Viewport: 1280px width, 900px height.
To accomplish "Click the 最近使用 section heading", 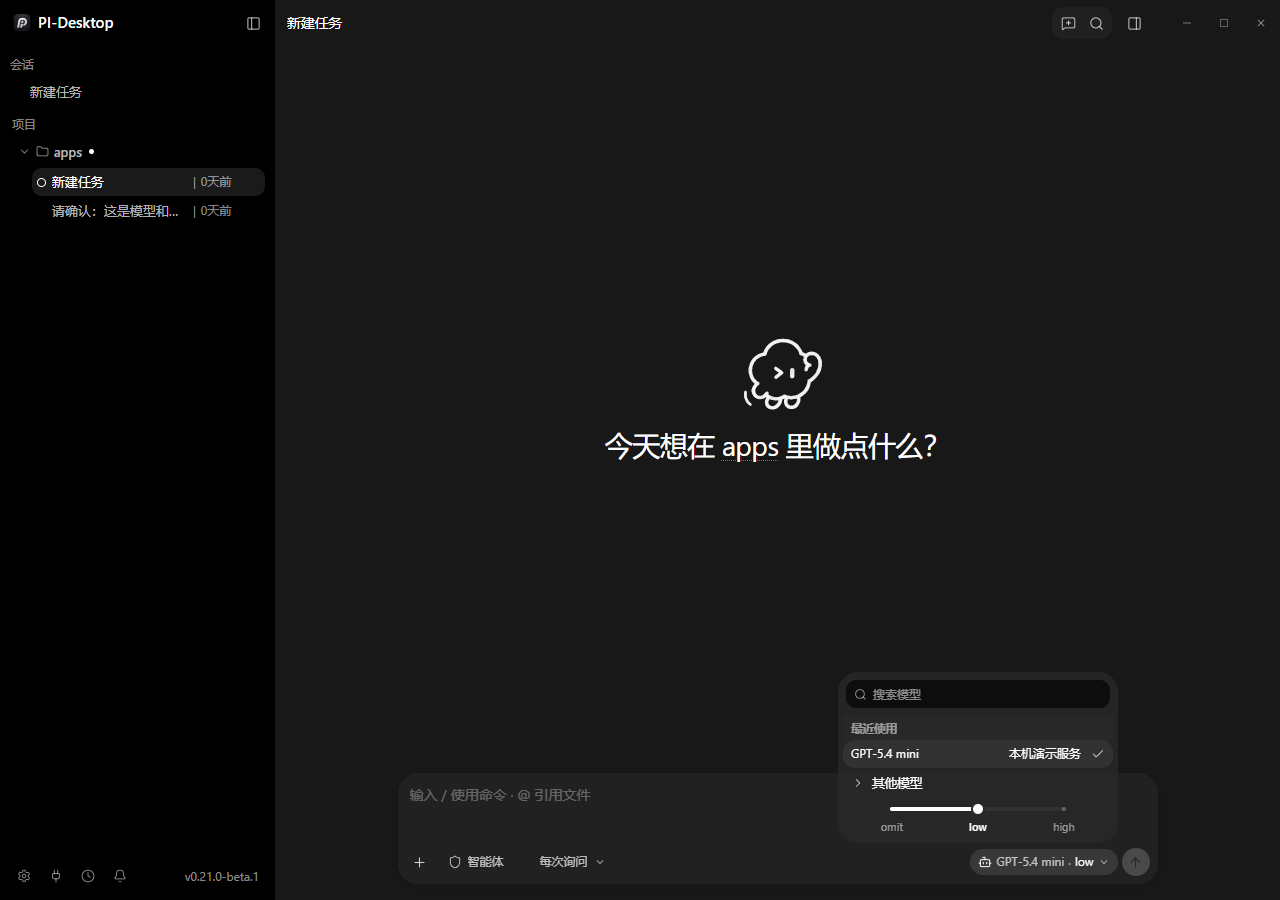I will (x=874, y=729).
